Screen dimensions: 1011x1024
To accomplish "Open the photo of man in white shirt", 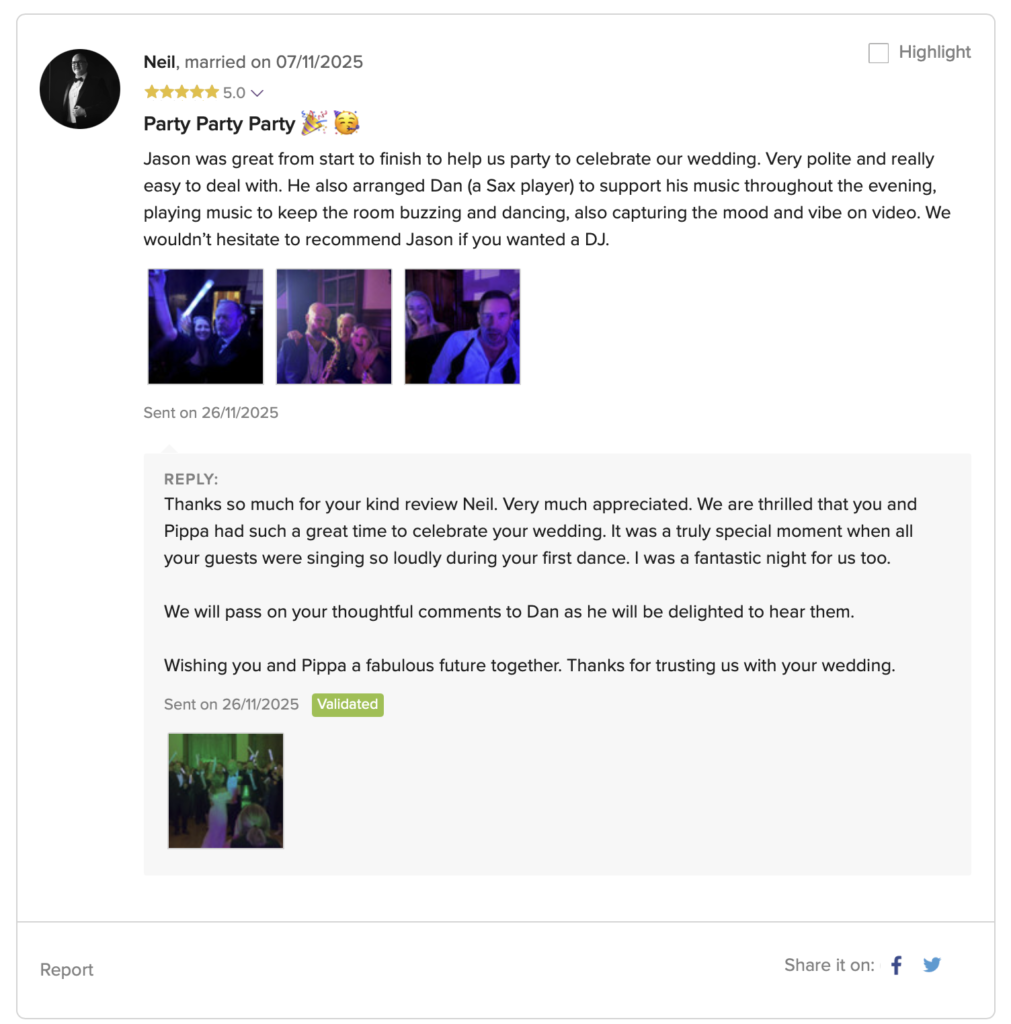I will [462, 326].
